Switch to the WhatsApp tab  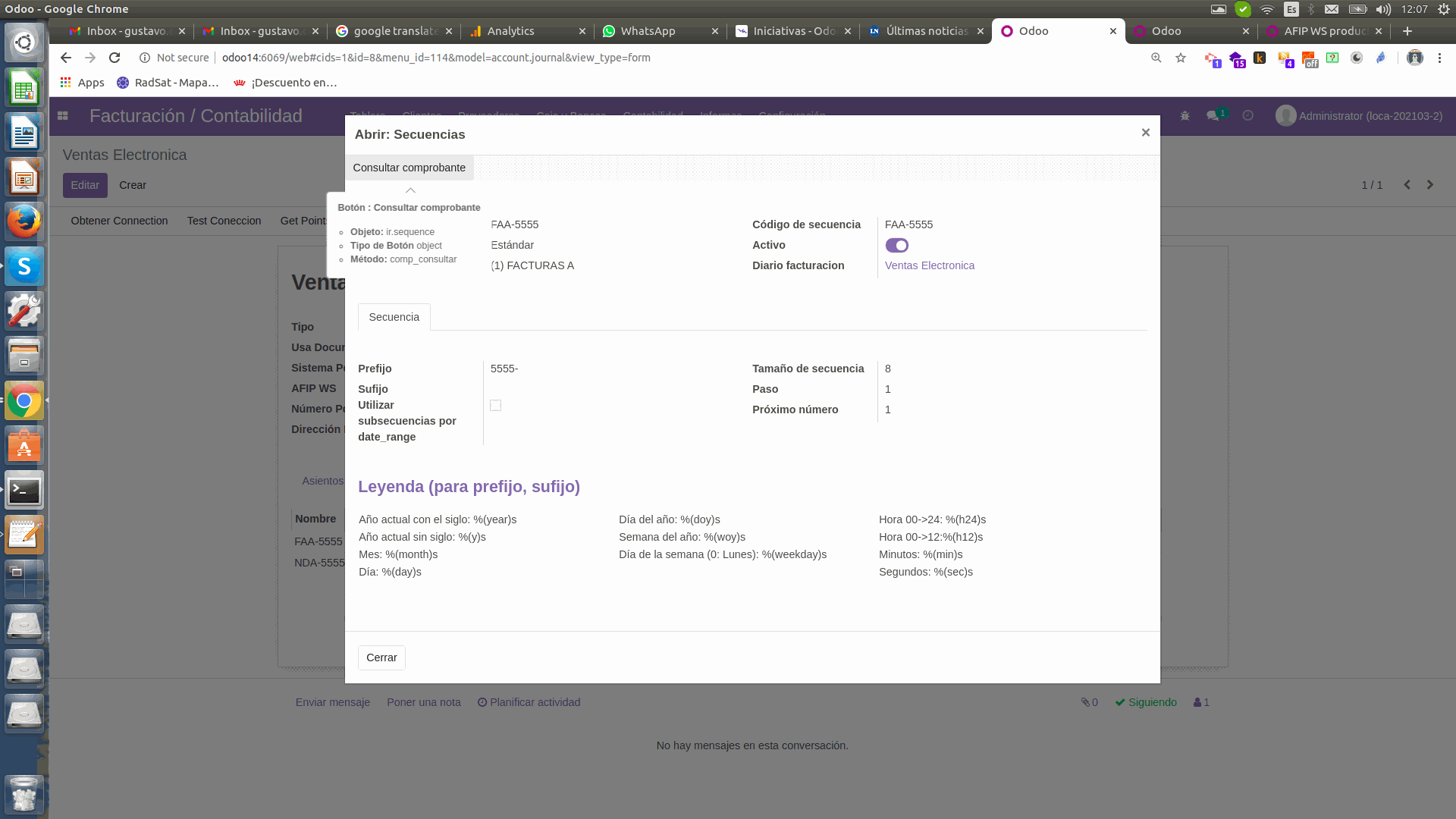click(658, 31)
